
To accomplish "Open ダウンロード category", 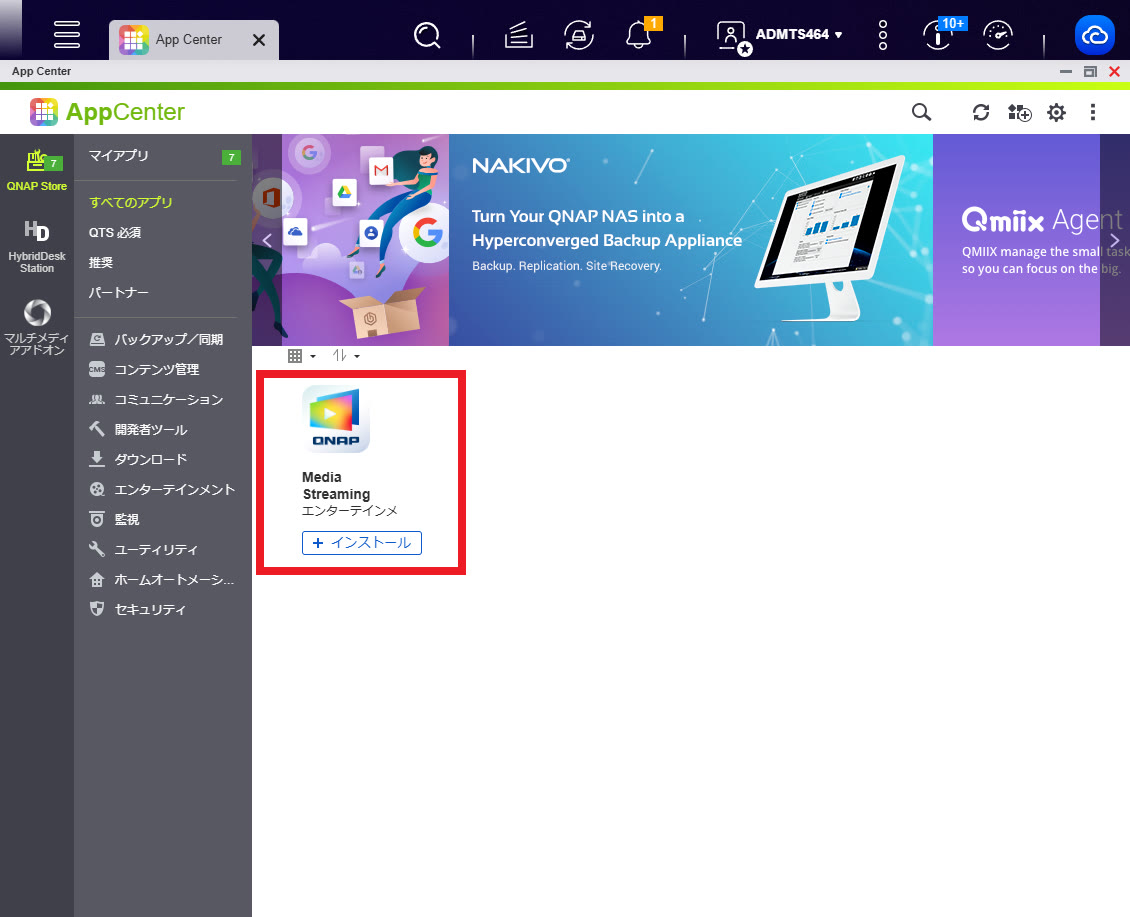I will coord(138,459).
